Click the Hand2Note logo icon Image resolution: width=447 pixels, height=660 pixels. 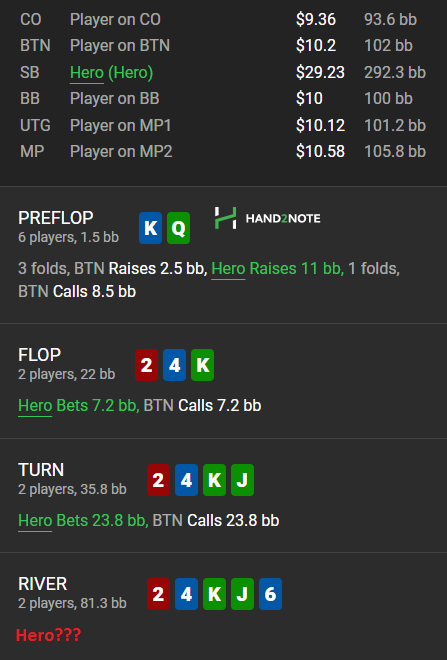(225, 218)
